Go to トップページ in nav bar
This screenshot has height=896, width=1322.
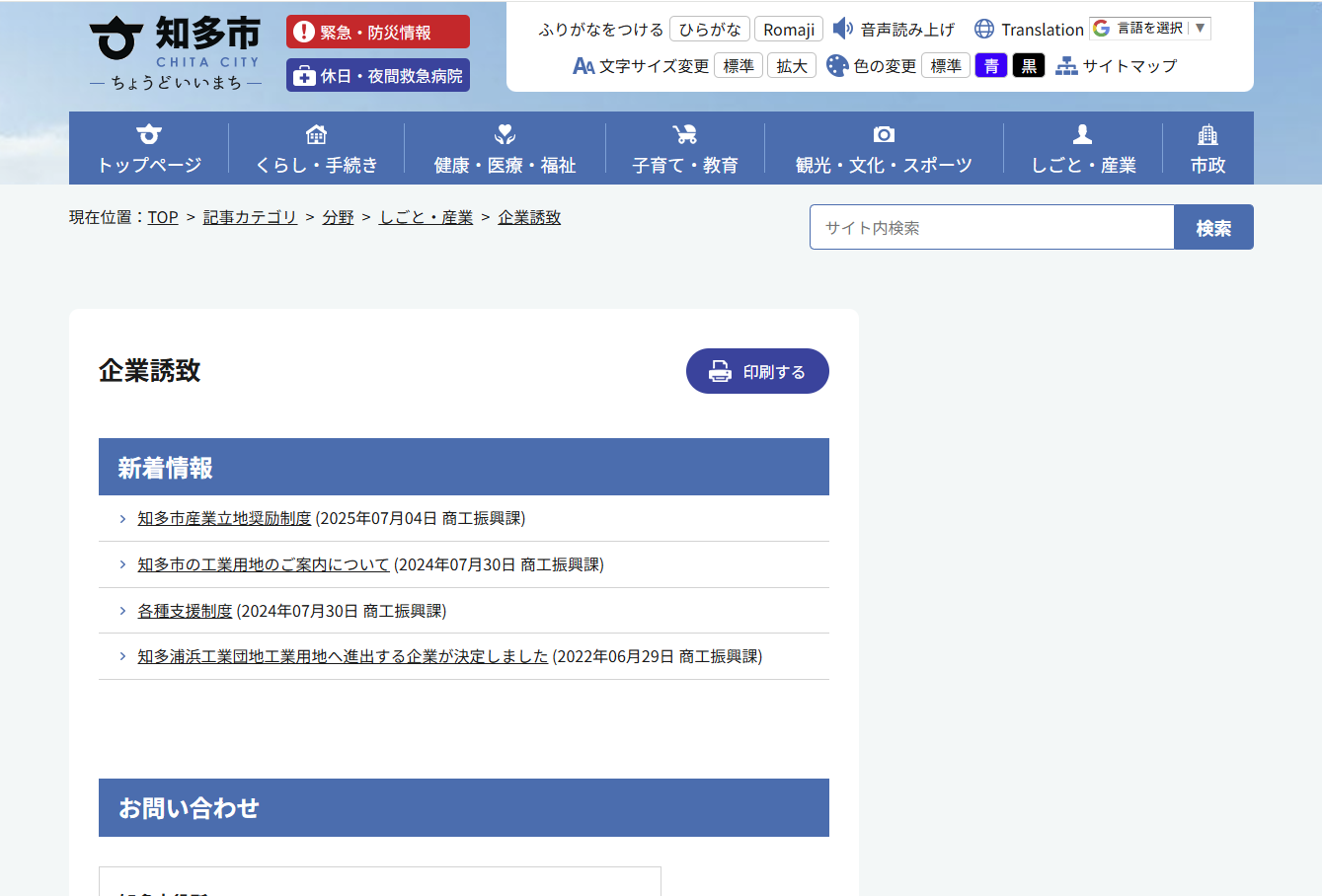(x=149, y=148)
